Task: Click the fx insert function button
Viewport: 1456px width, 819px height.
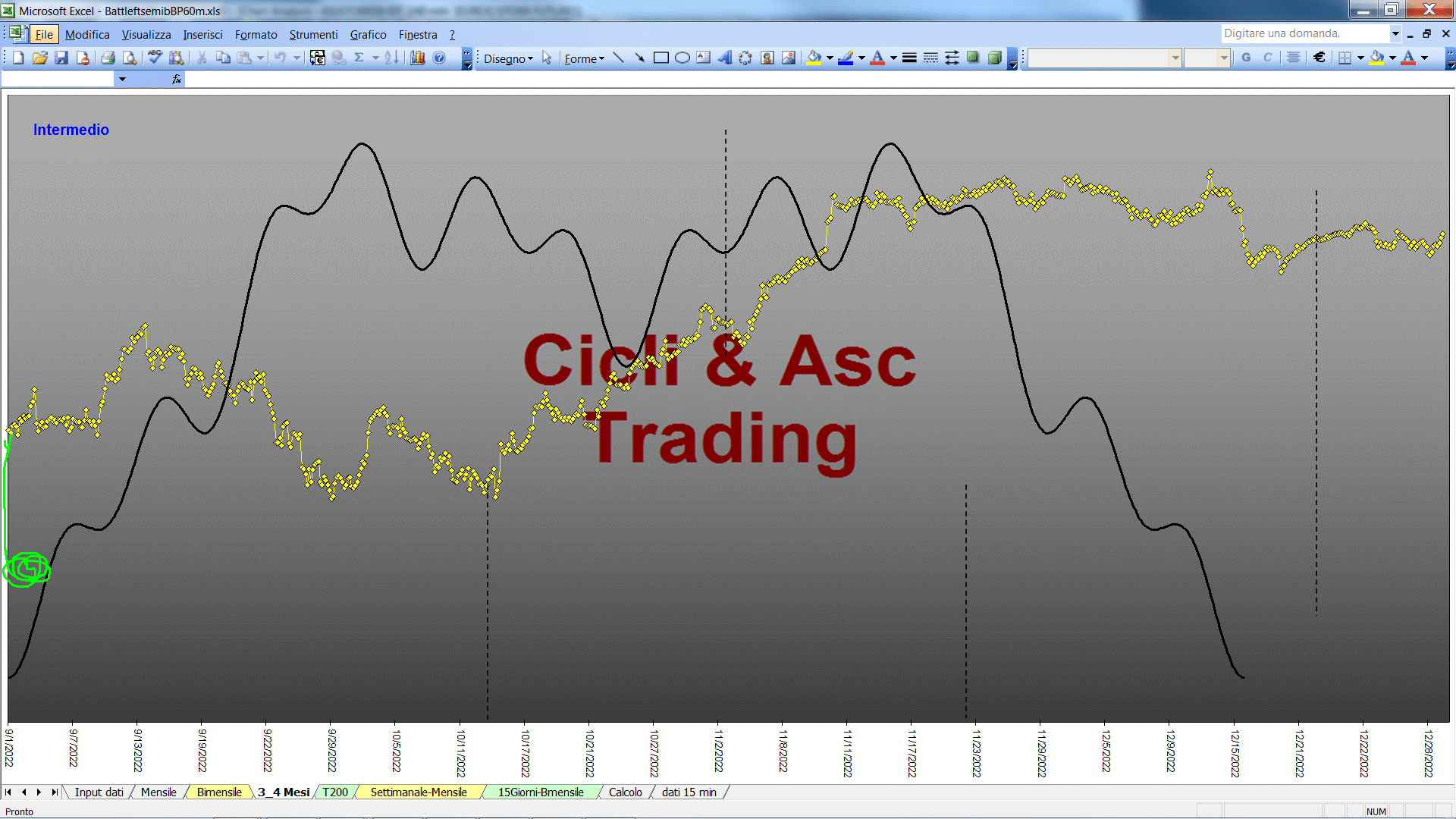Action: (x=177, y=79)
